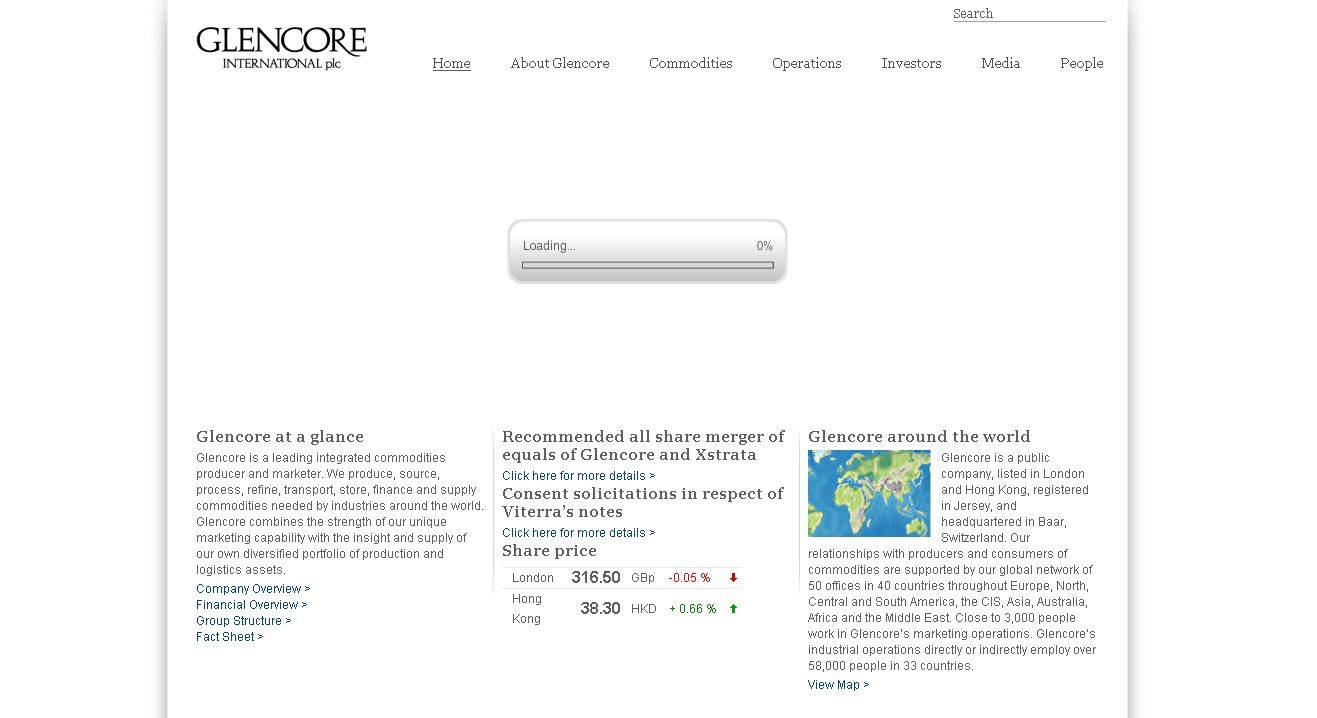
Task: Click the Loading progress bar
Action: tap(648, 265)
